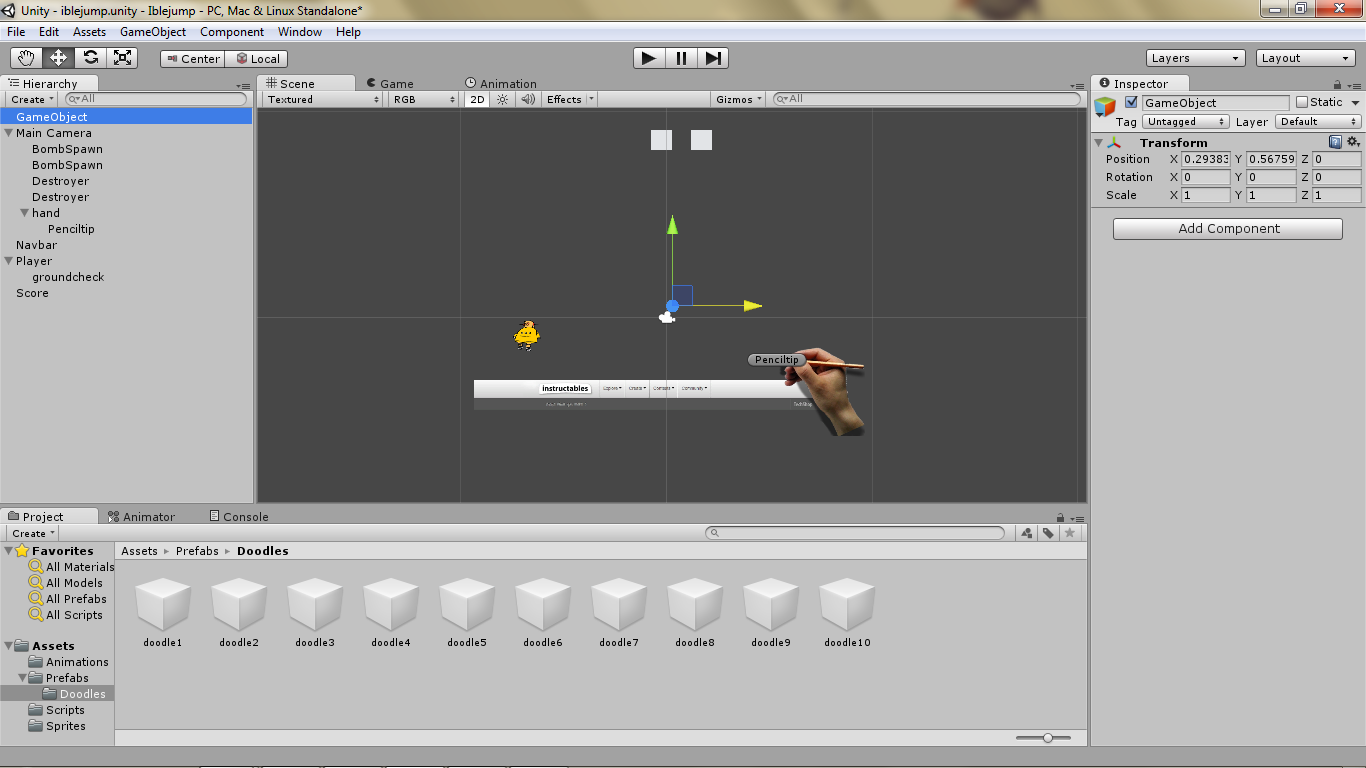The width and height of the screenshot is (1366, 768).
Task: Open the Effects dropdown
Action: tap(570, 99)
